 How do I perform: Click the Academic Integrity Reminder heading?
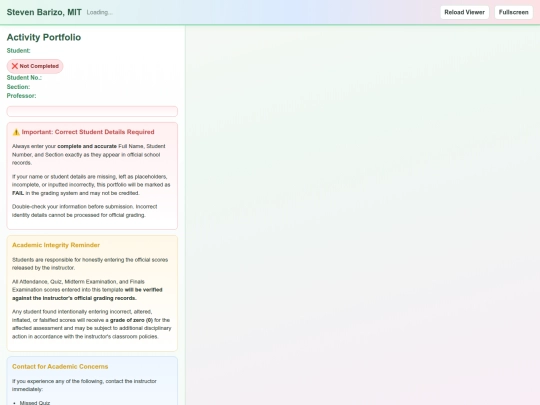point(56,245)
